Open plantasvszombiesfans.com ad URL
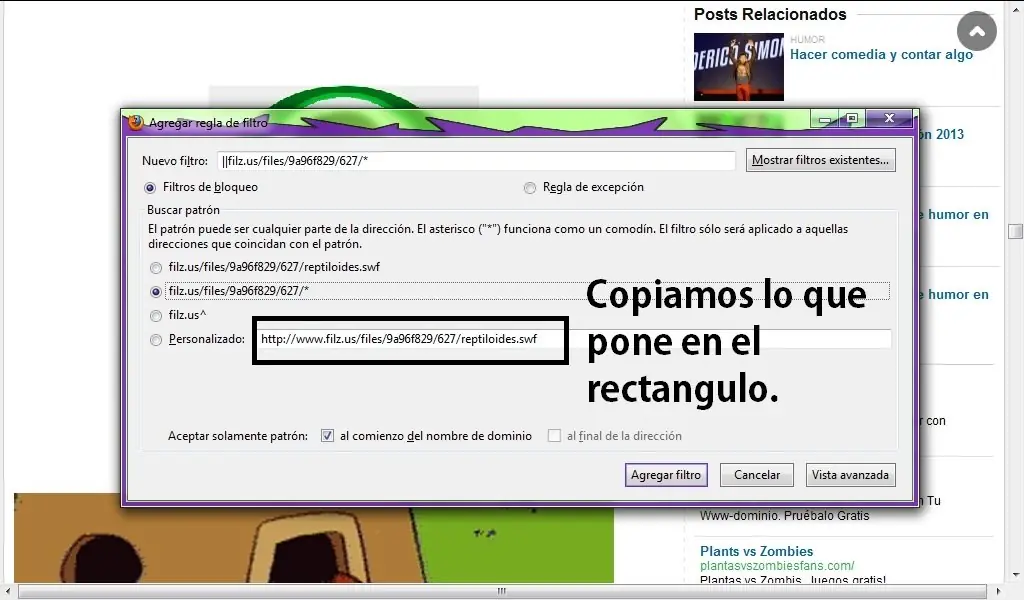The image size is (1024, 600). pyautogui.click(x=776, y=565)
